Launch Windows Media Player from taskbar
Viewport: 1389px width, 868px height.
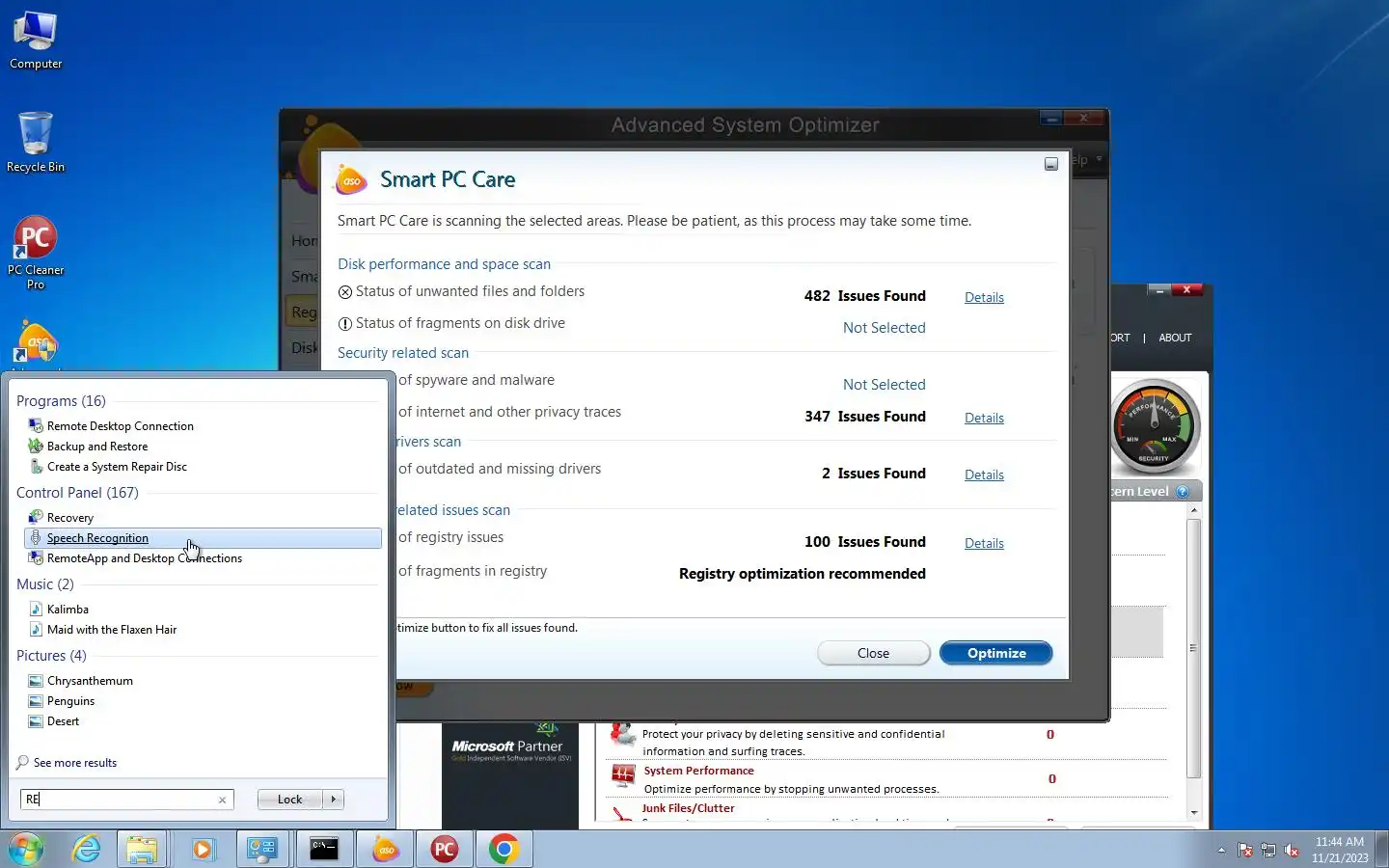point(202,850)
